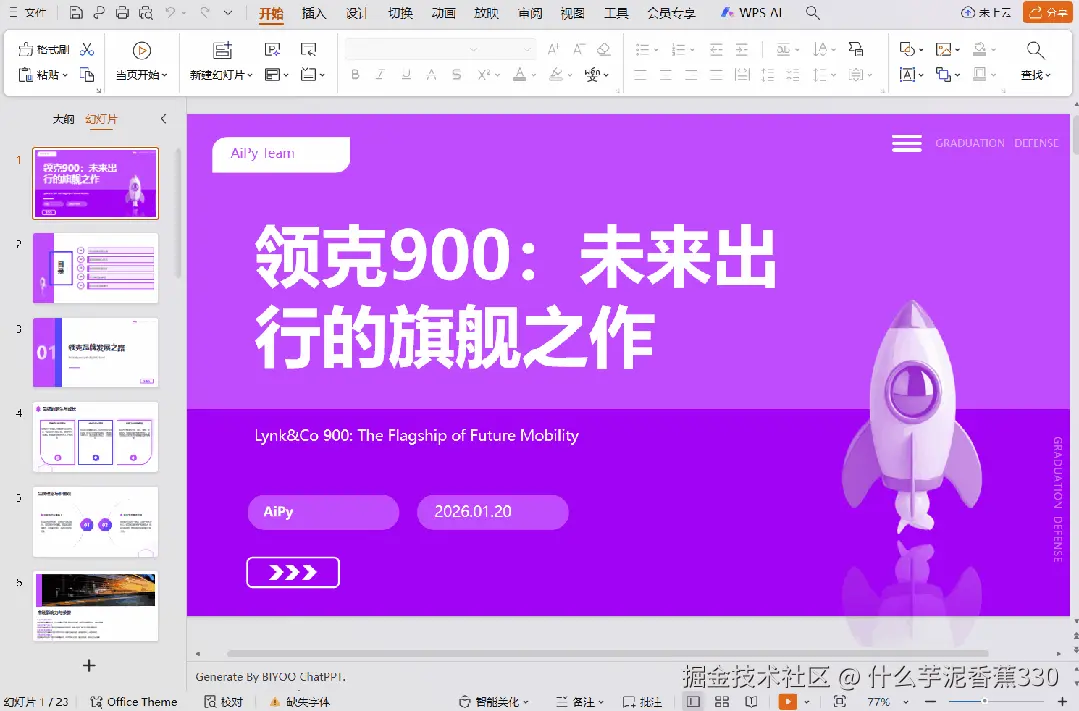The image size is (1079, 711).
Task: Adjust the zoom slider
Action: point(985,701)
